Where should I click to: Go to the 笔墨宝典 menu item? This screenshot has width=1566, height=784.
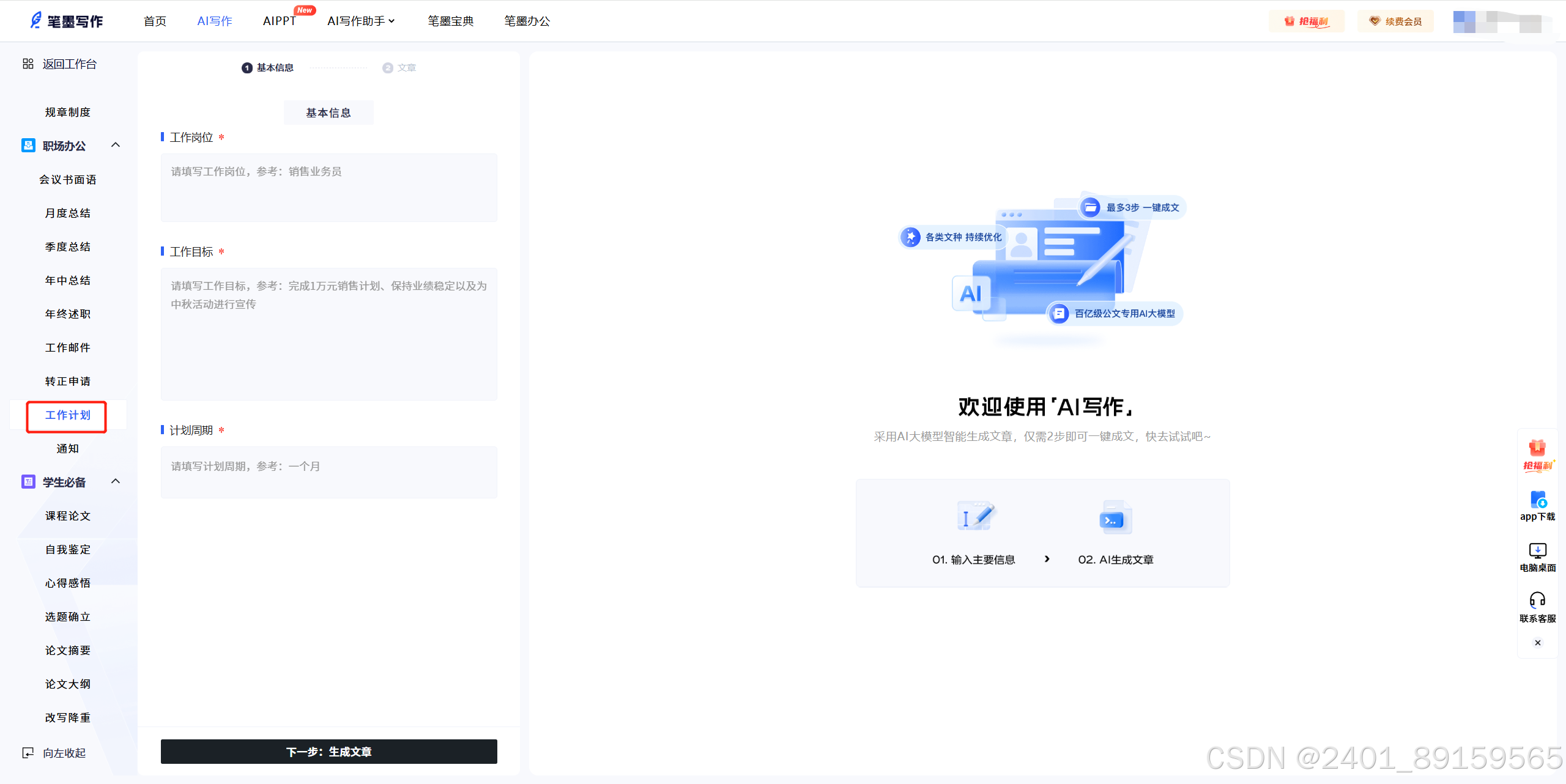coord(450,21)
